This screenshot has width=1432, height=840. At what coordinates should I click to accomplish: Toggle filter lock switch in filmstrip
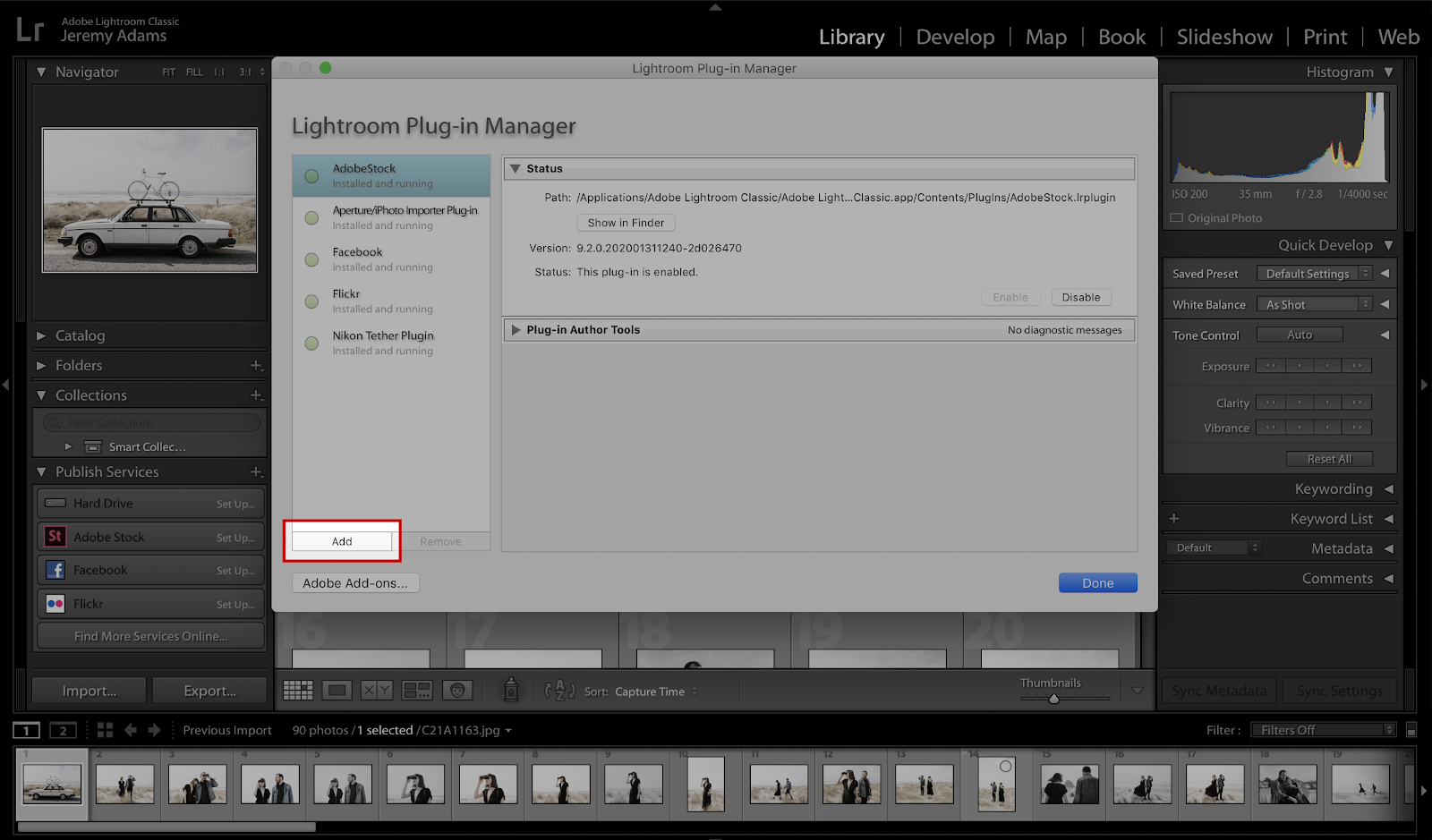pos(1411,729)
